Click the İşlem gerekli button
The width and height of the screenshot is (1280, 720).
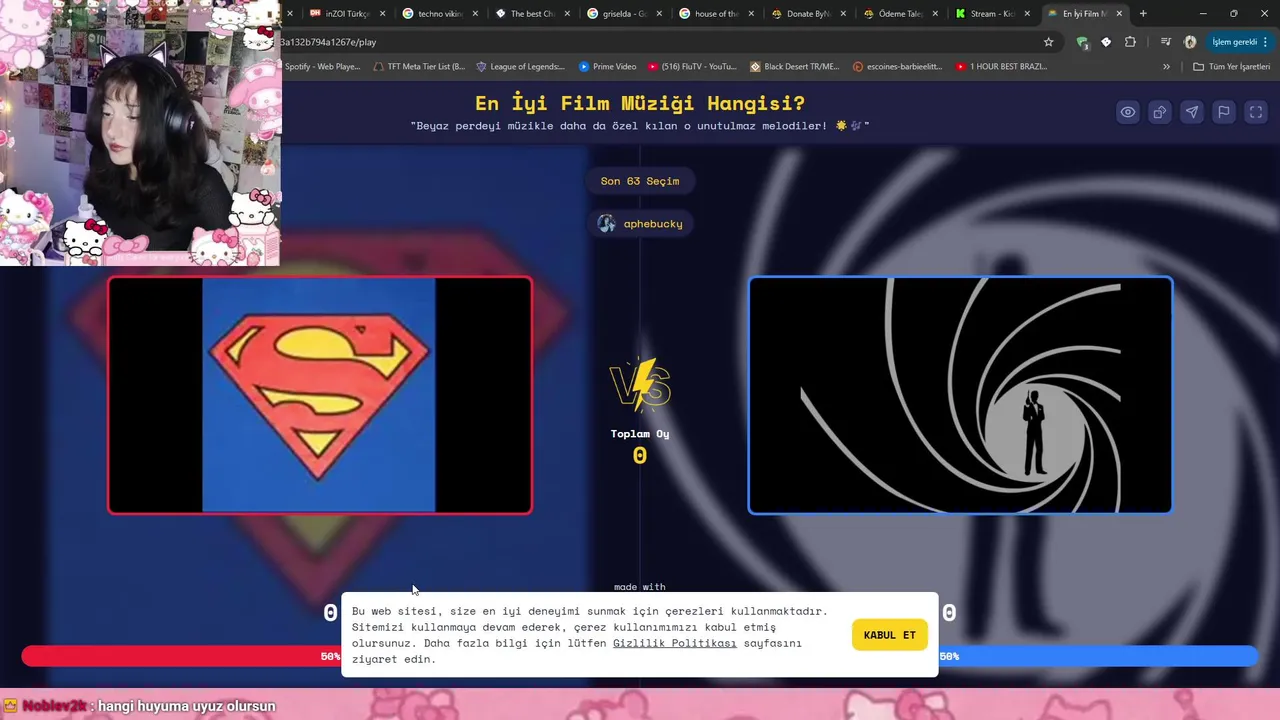1240,42
